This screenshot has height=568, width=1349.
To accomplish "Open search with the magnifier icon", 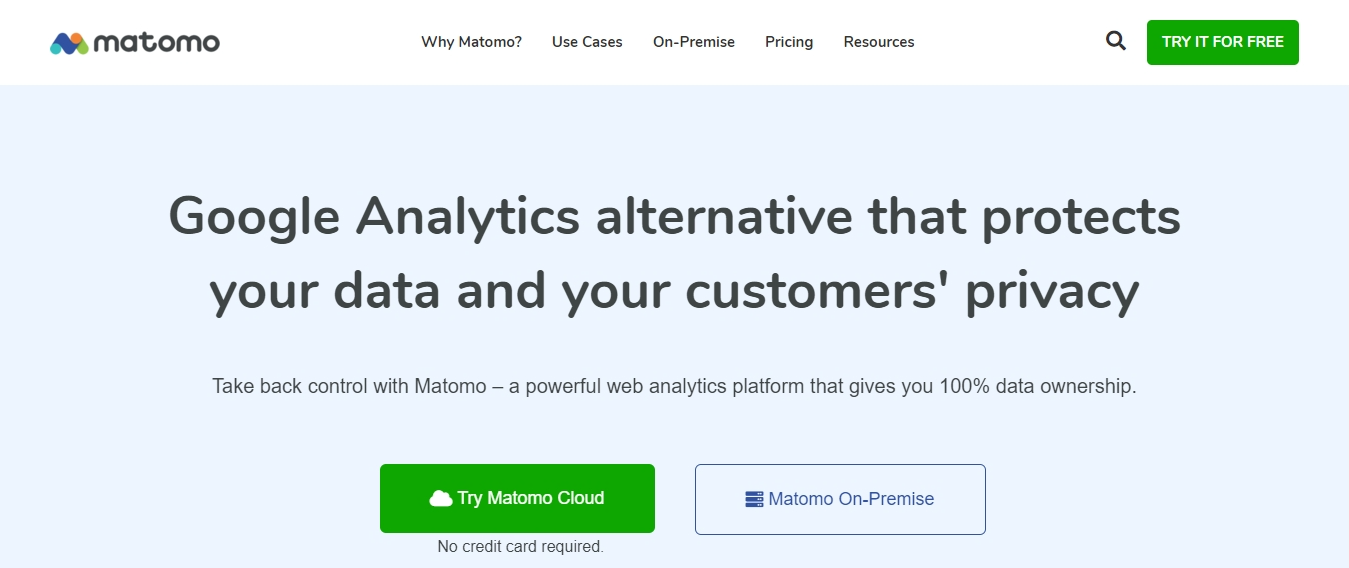I will (x=1116, y=41).
